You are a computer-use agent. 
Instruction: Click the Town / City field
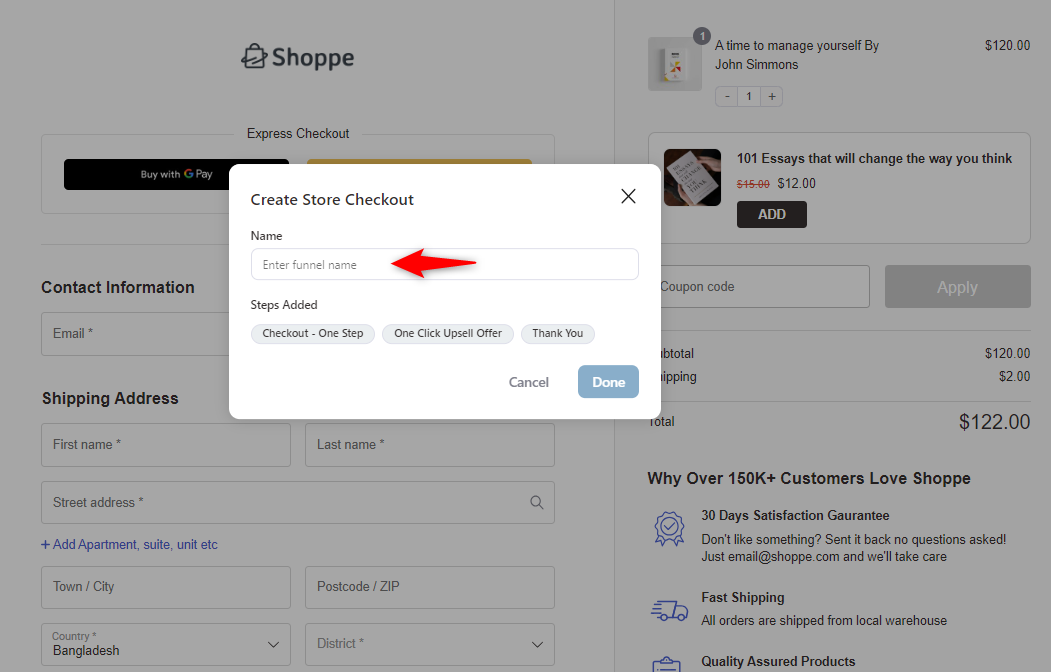click(x=166, y=588)
